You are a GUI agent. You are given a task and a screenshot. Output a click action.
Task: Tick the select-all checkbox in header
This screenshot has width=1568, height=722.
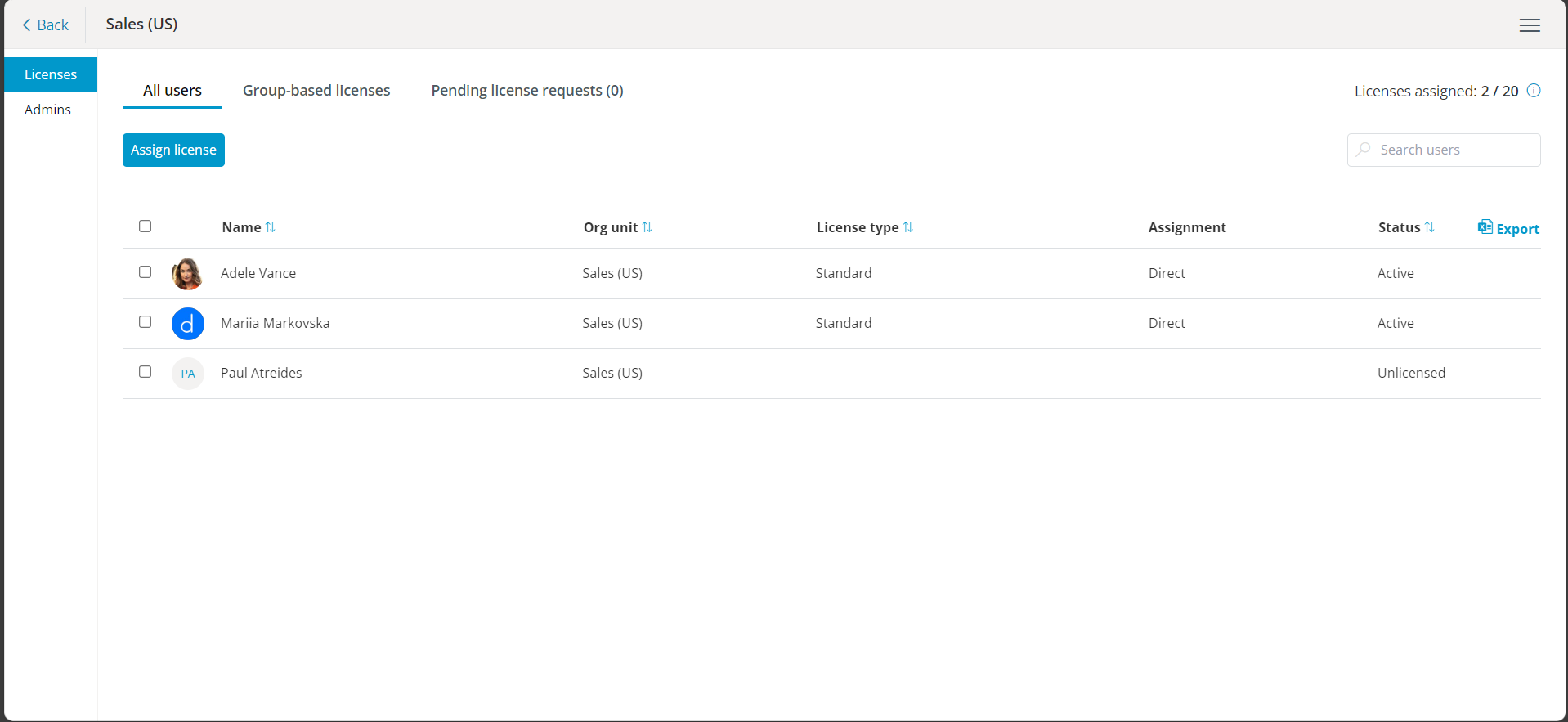tap(146, 226)
